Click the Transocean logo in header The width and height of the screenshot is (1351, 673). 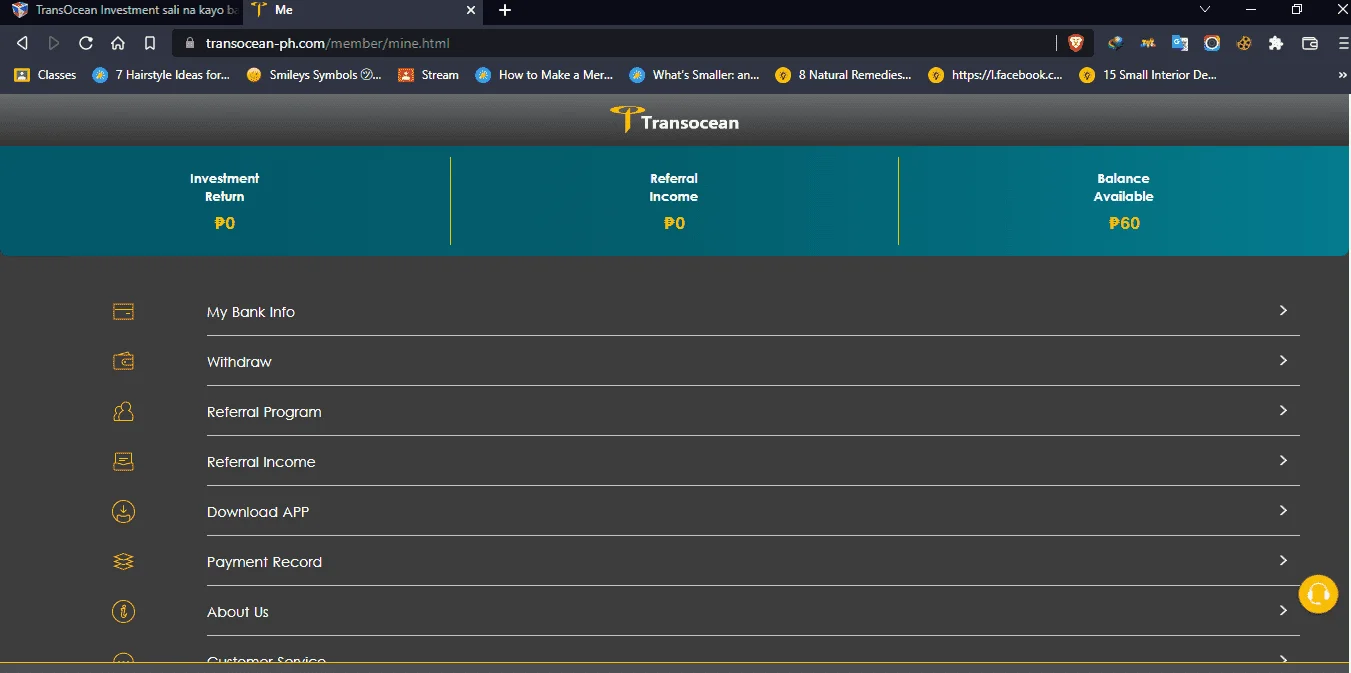675,121
